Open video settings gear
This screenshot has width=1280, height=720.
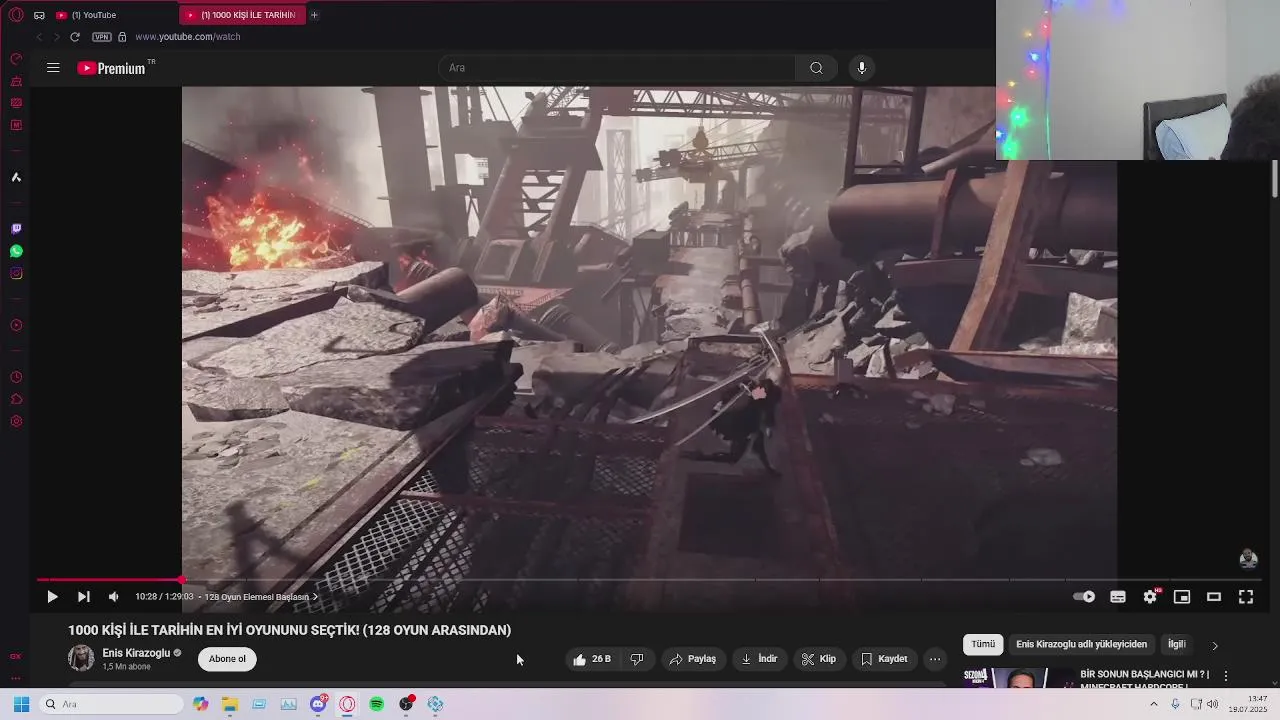tap(1150, 597)
